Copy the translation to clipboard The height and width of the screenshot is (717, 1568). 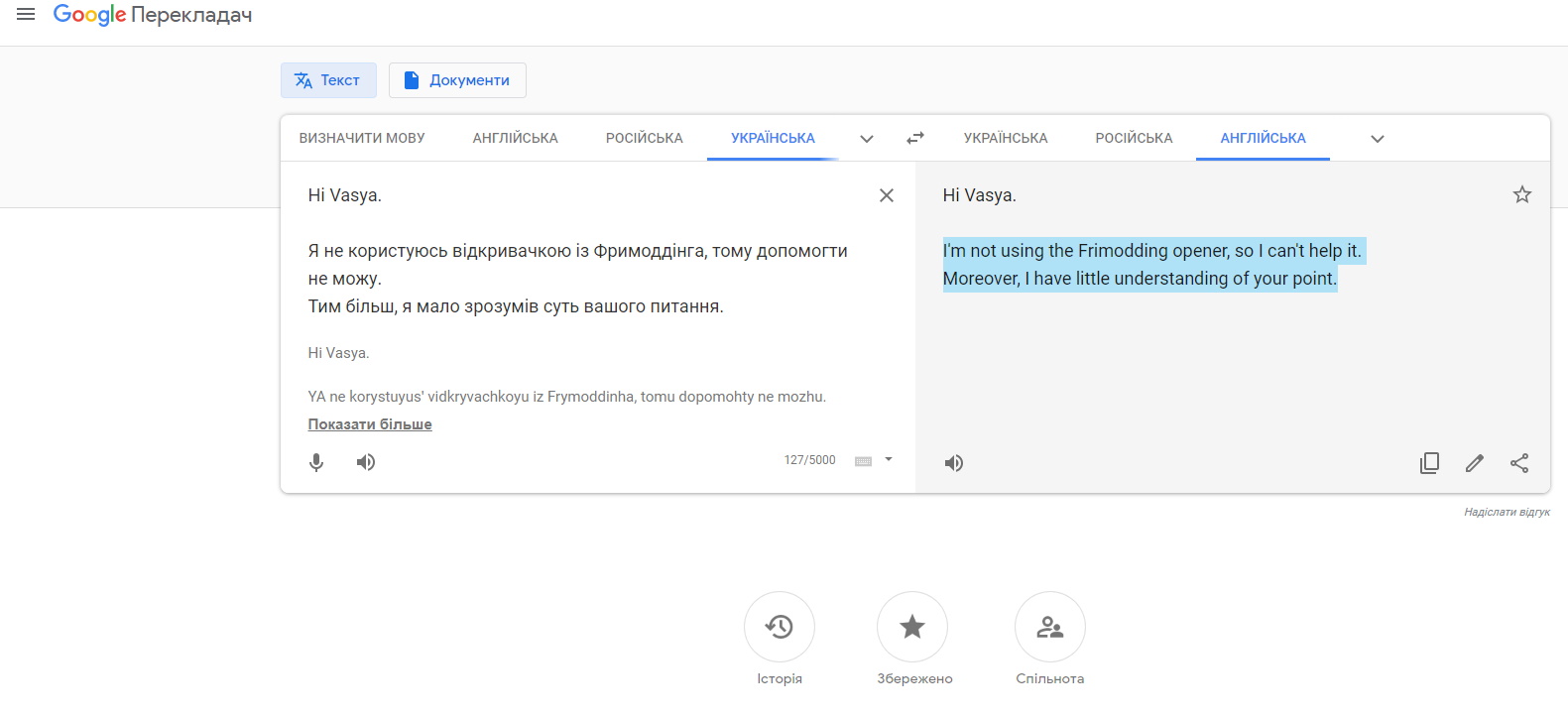tap(1429, 463)
